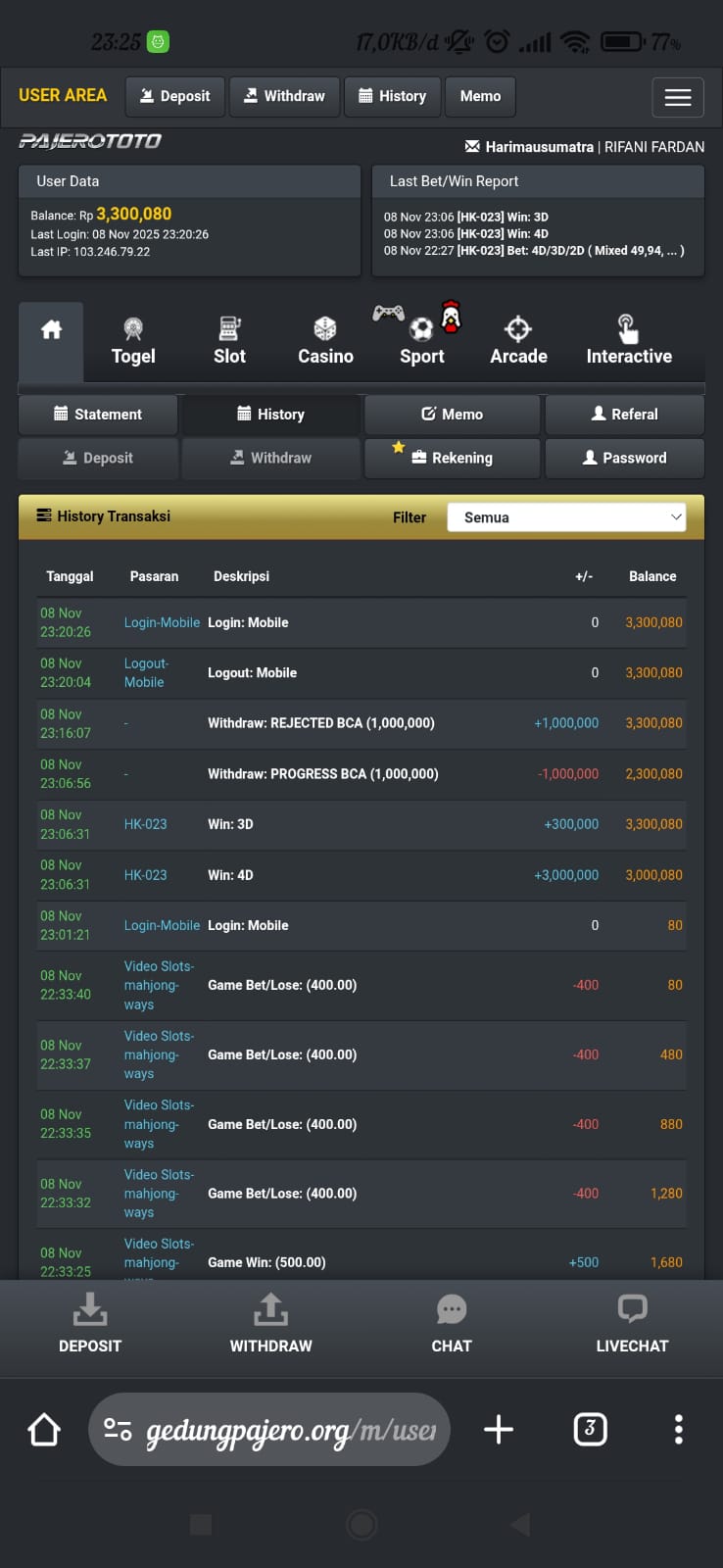This screenshot has height=1568, width=723.
Task: Open the browser tab switcher
Action: (x=590, y=1429)
